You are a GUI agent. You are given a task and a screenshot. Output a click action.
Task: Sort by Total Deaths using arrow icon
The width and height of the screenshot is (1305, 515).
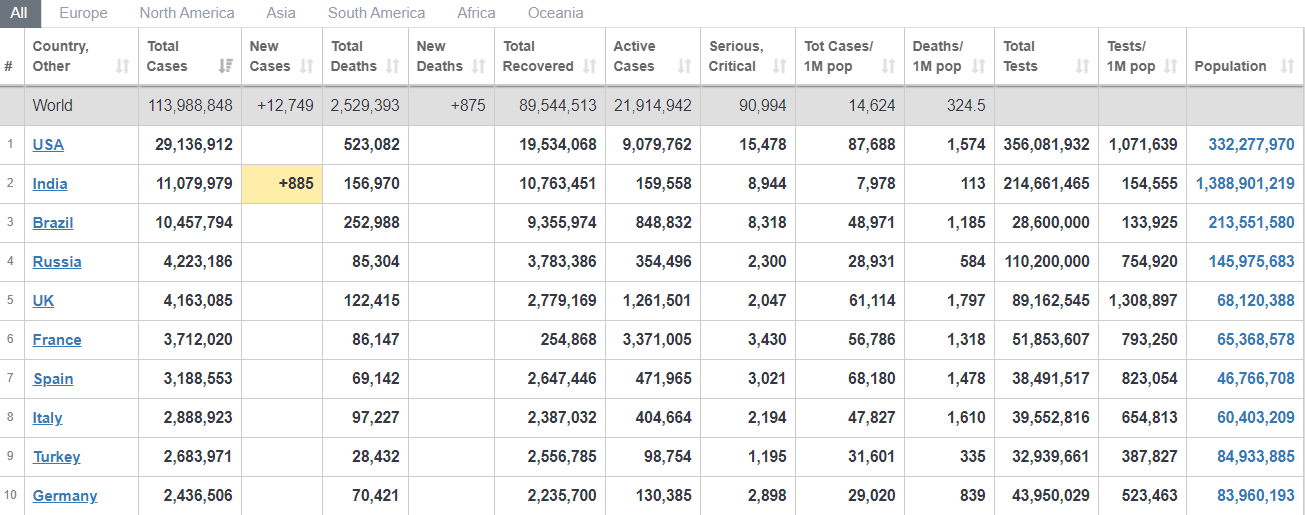point(393,67)
